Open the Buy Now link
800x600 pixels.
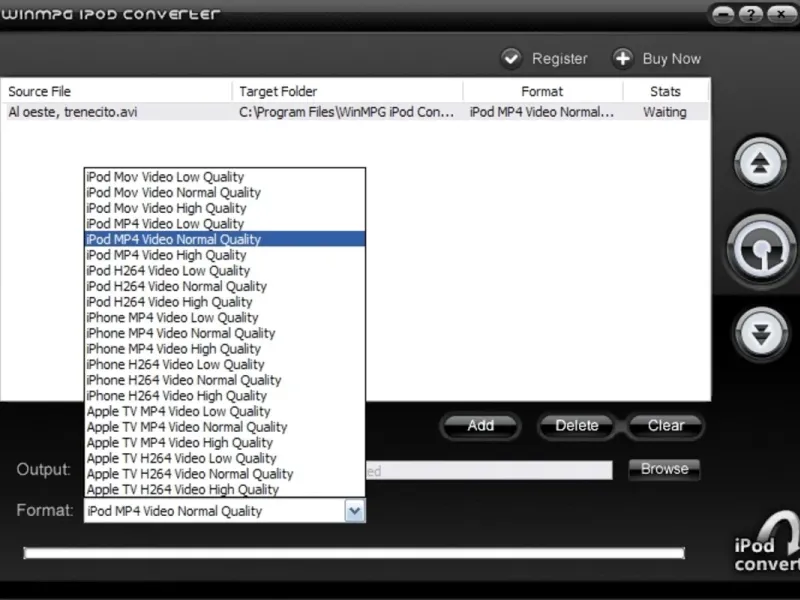[671, 59]
